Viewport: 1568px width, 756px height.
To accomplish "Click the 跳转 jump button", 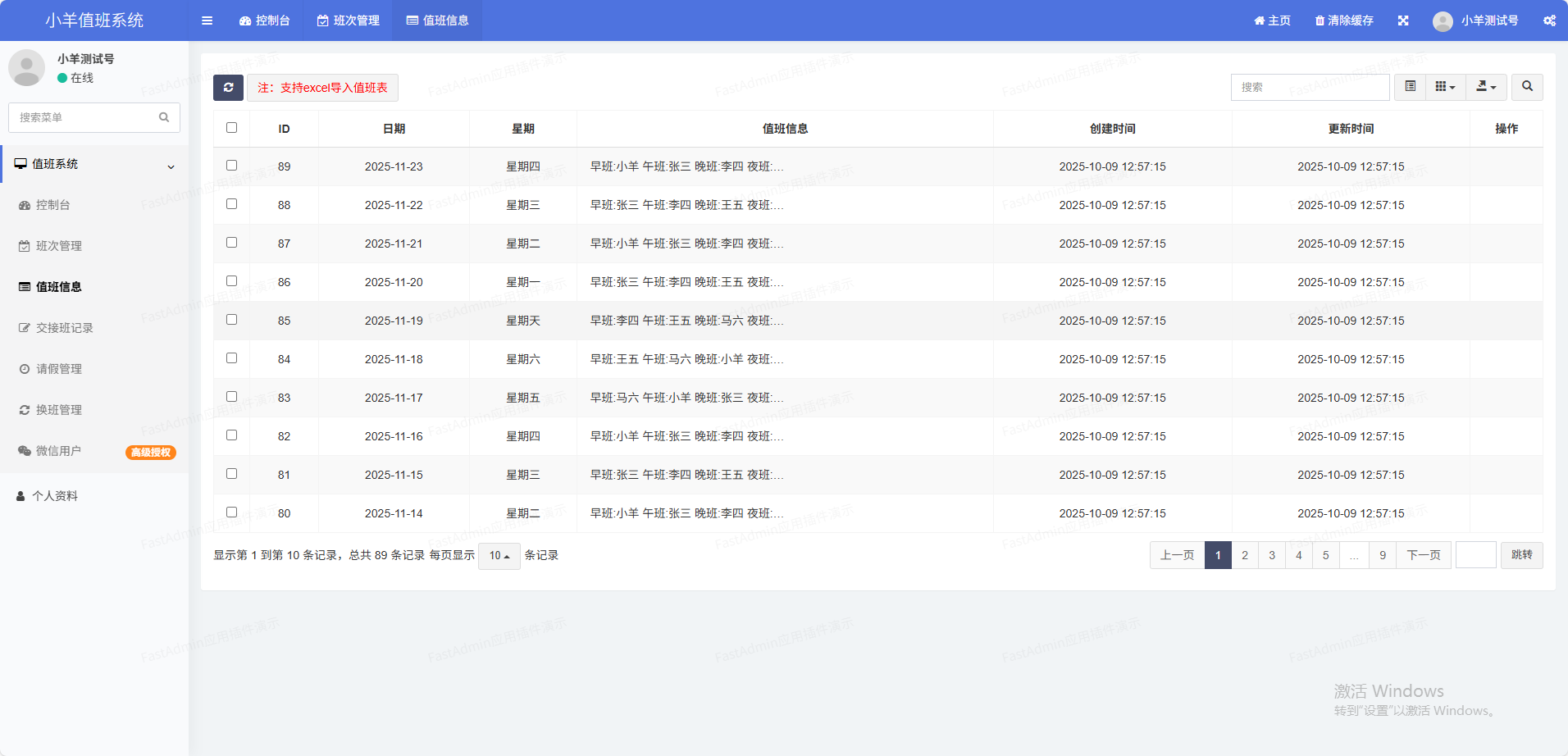I will (1521, 555).
